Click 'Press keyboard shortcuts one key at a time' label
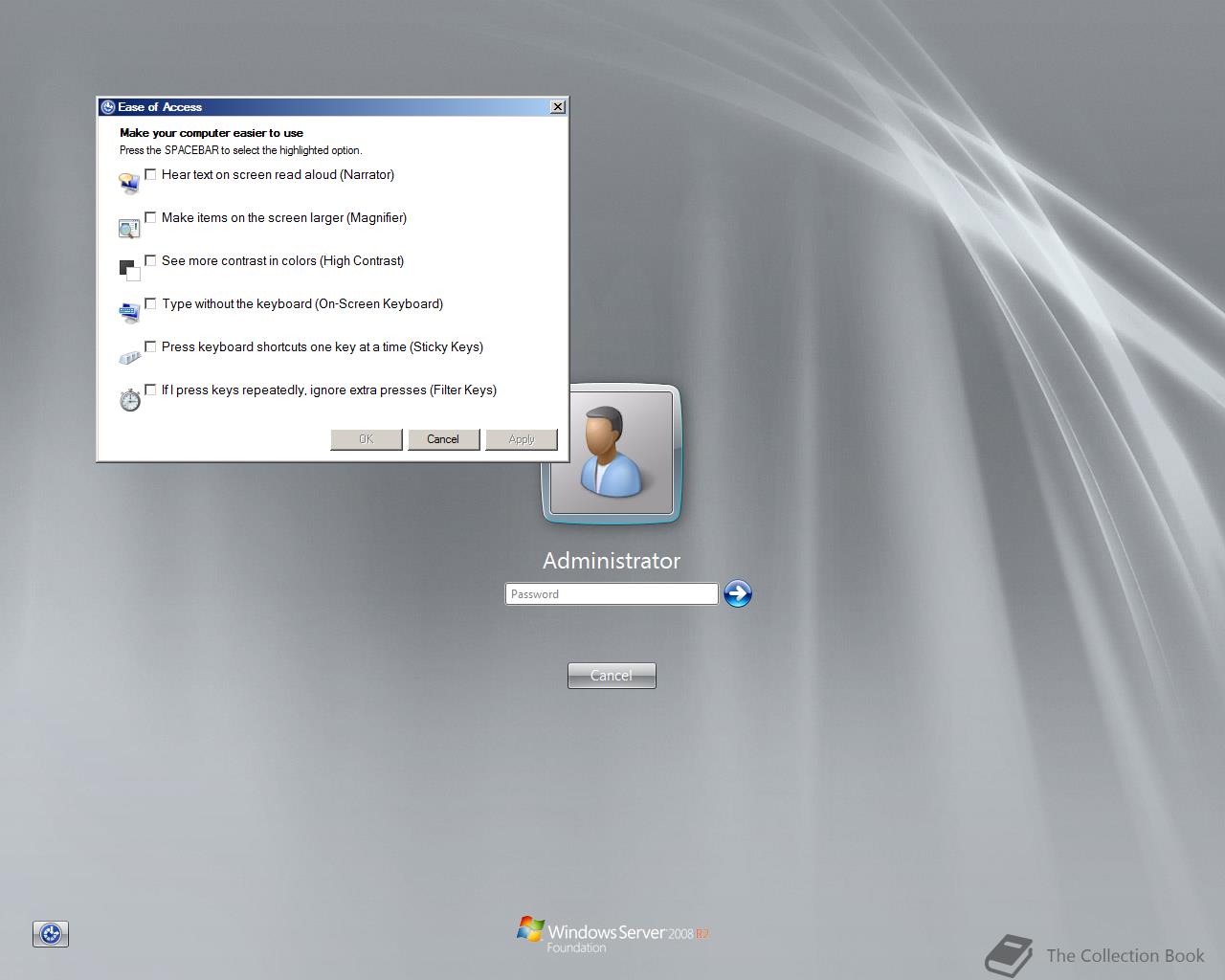 pos(323,347)
